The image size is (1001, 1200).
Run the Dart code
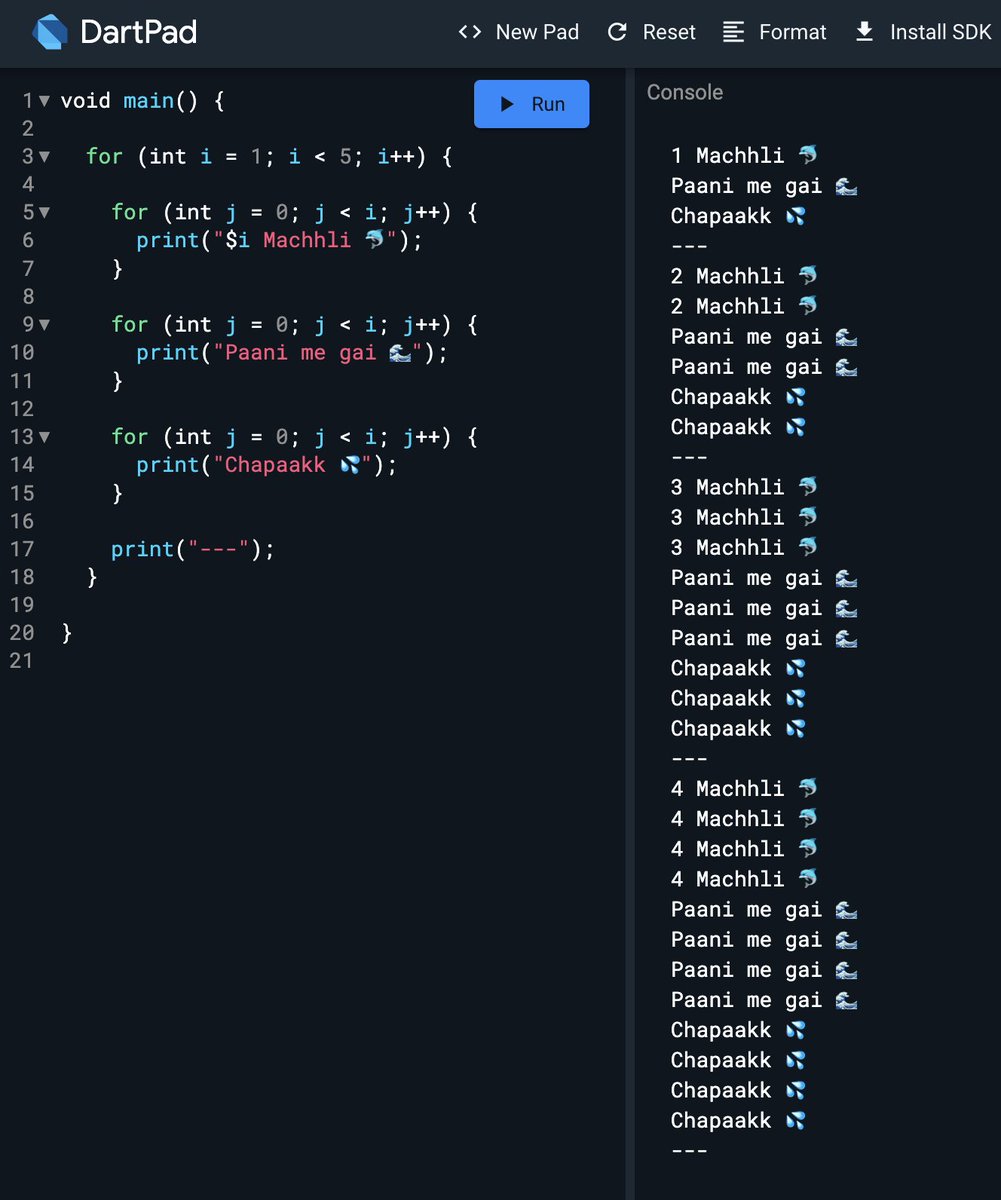tap(531, 104)
